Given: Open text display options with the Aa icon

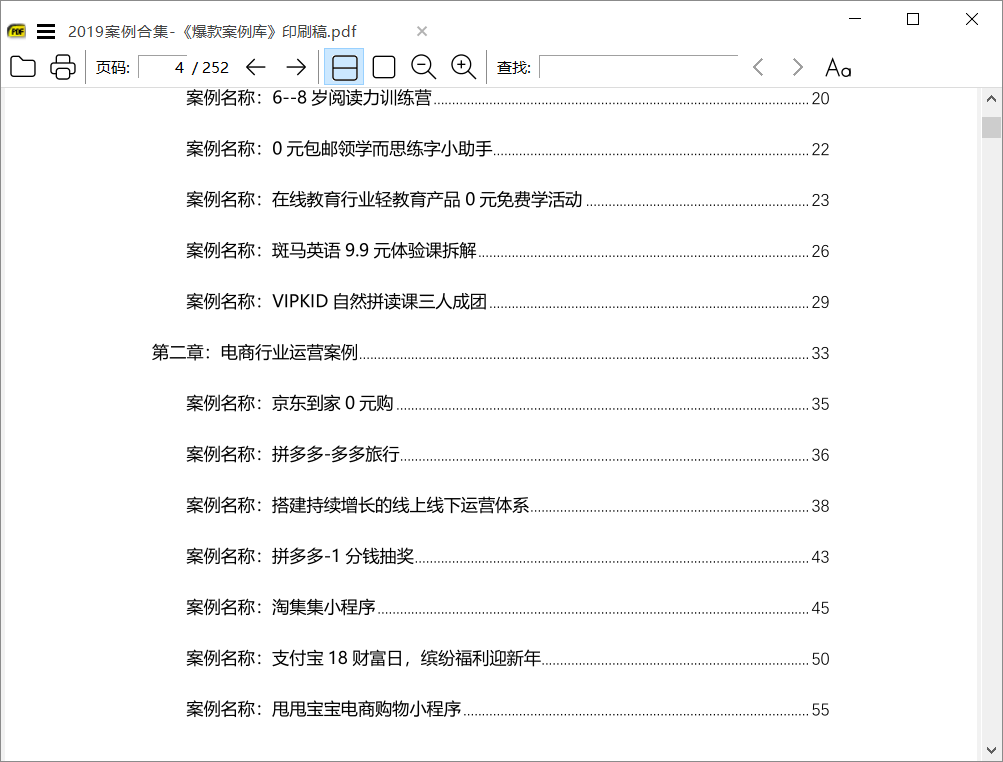Looking at the screenshot, I should pos(837,67).
